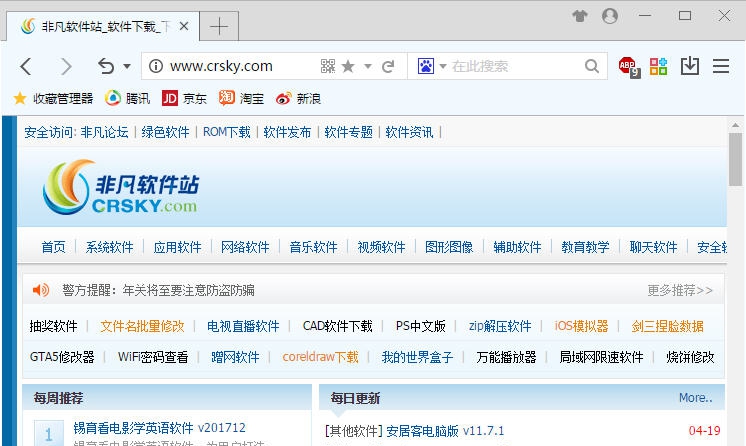Click the vertical scrollbar thumb

click(736, 159)
